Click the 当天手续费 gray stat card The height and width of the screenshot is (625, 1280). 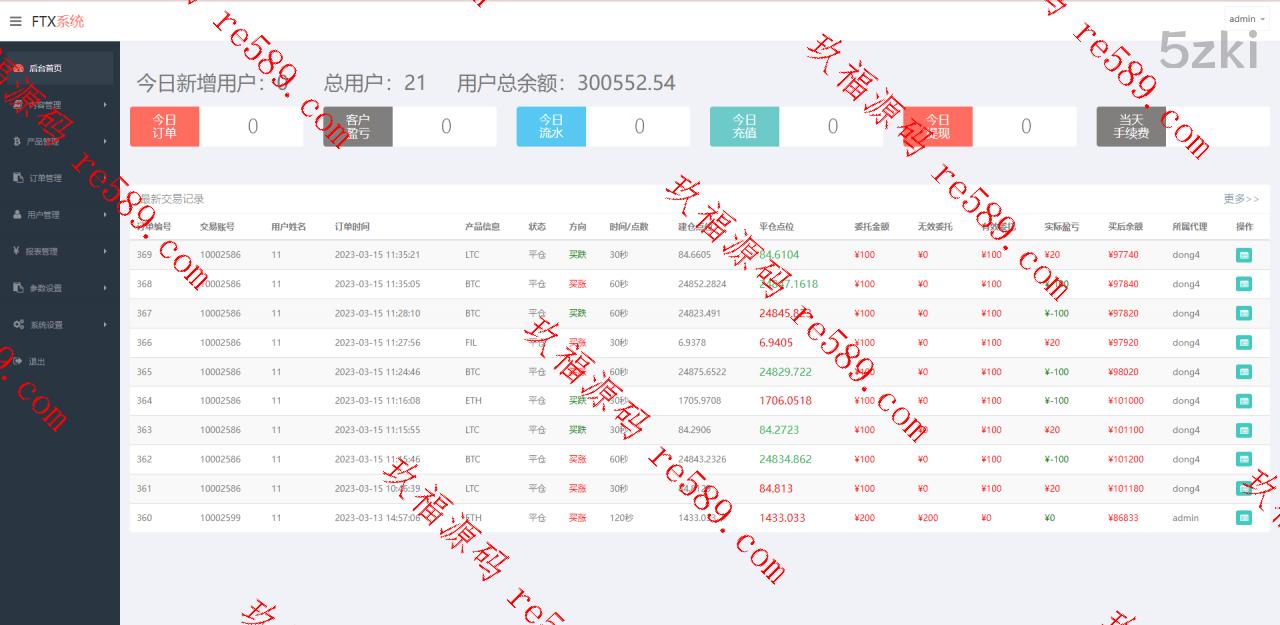coord(1131,127)
